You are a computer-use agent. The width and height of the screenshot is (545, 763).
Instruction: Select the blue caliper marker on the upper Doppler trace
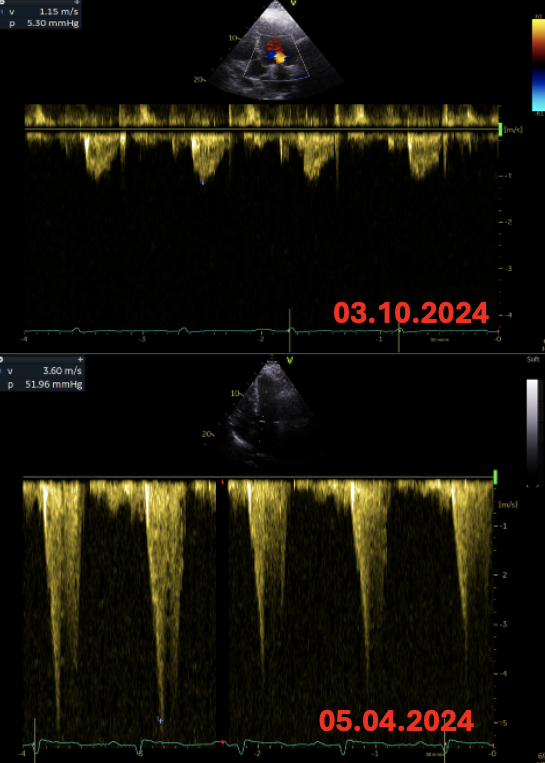[203, 182]
